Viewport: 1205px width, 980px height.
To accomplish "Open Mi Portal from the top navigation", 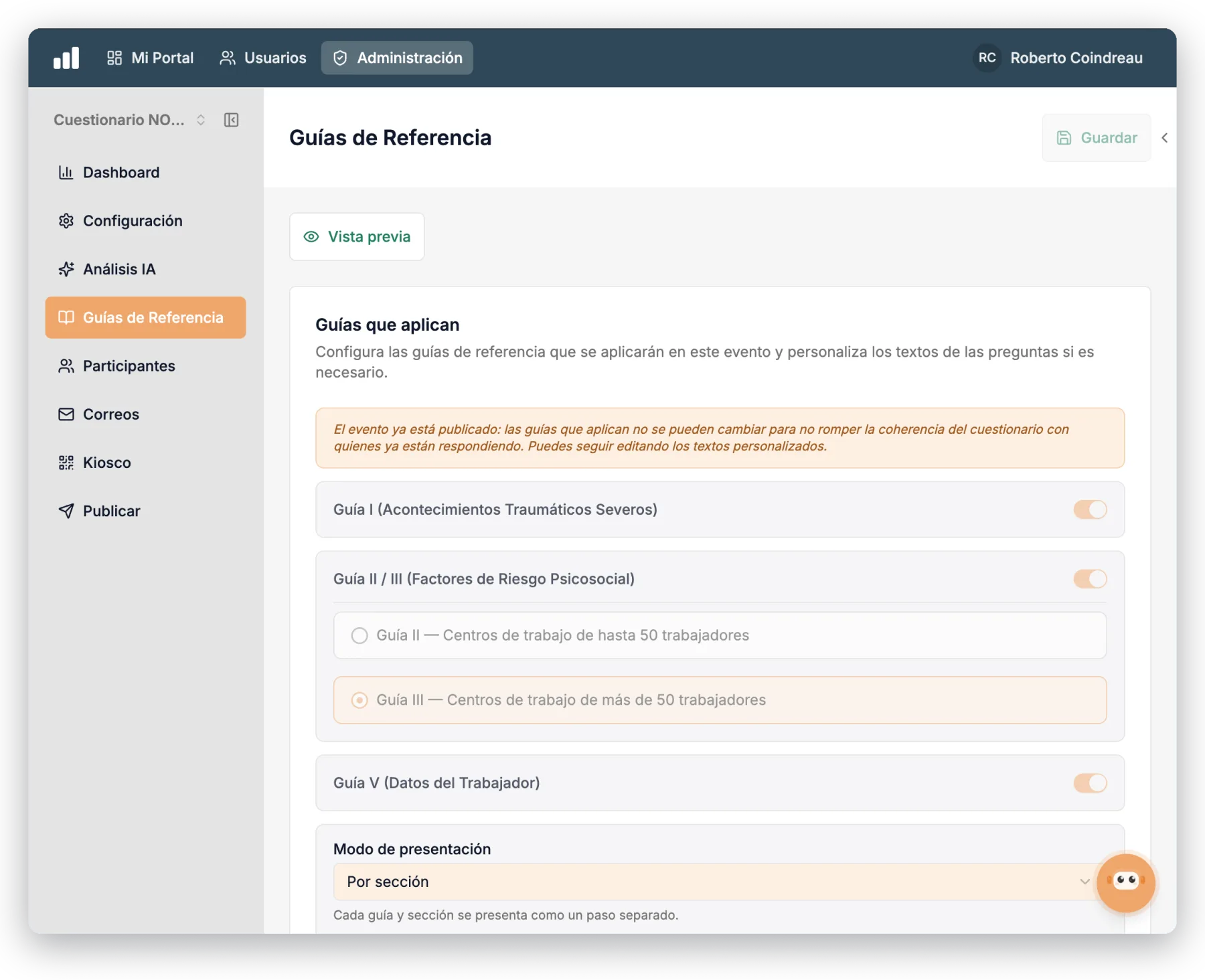I will (150, 58).
